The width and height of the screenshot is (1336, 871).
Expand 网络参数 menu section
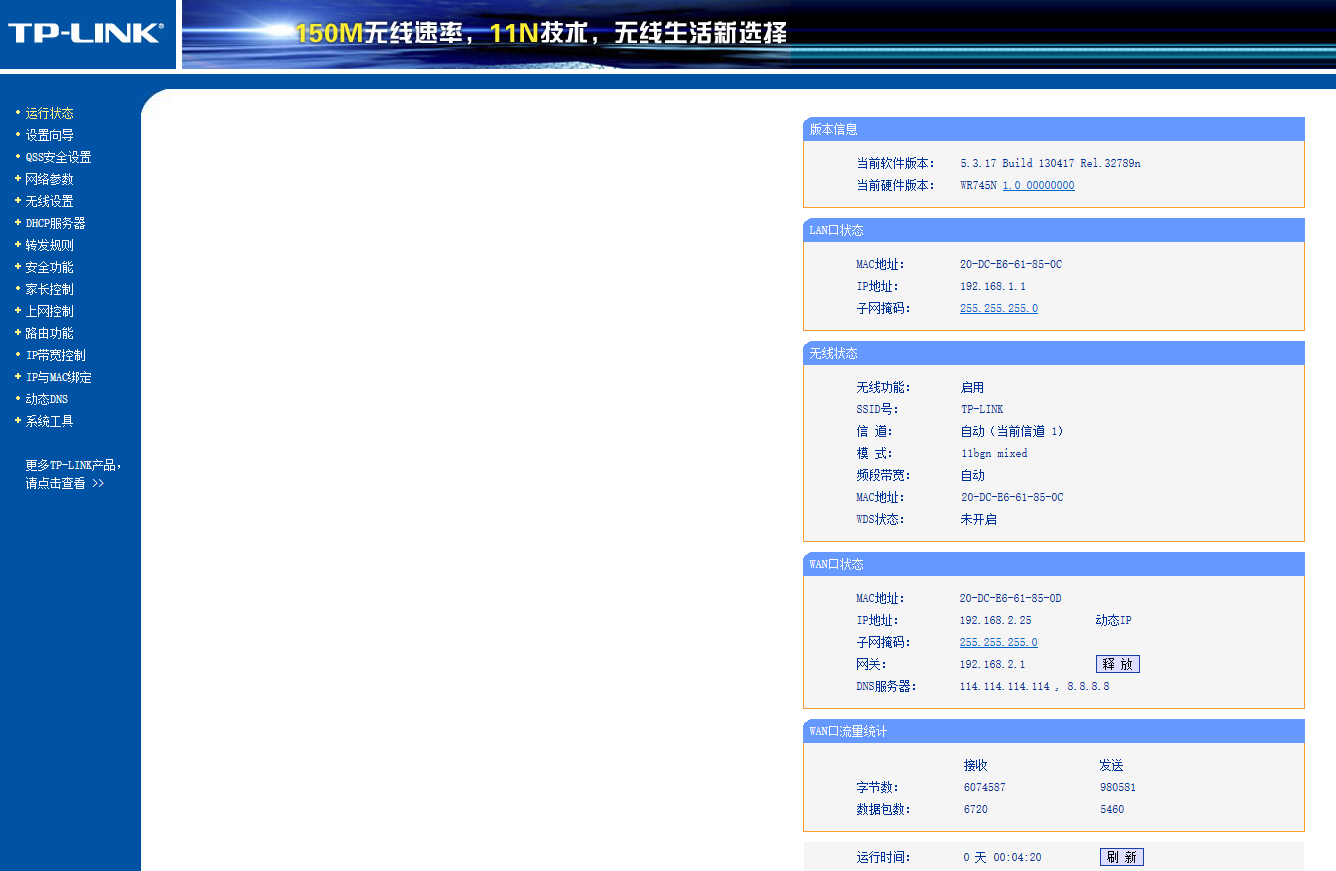[x=50, y=179]
